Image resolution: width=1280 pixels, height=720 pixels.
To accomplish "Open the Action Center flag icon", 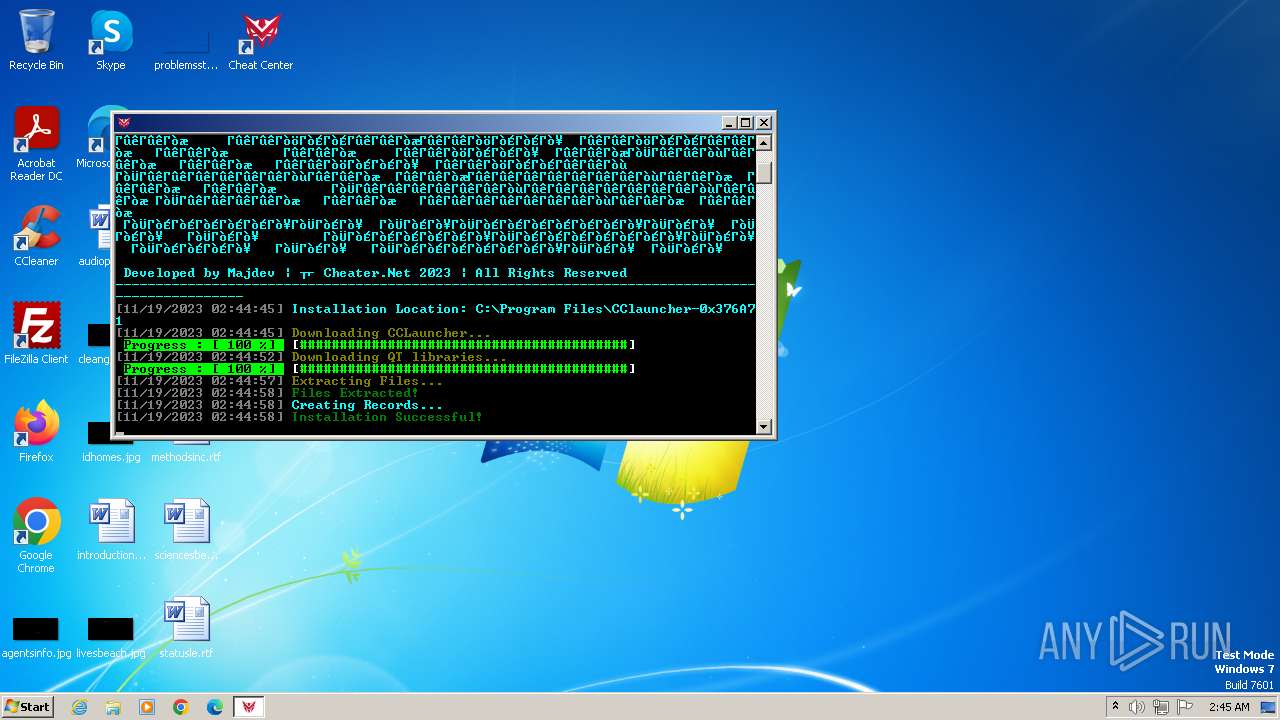I will 1185,707.
